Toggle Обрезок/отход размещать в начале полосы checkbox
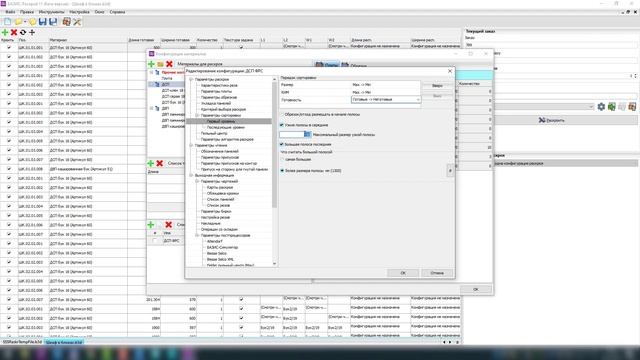Image resolution: width=640 pixels, height=360 pixels. [x=282, y=115]
